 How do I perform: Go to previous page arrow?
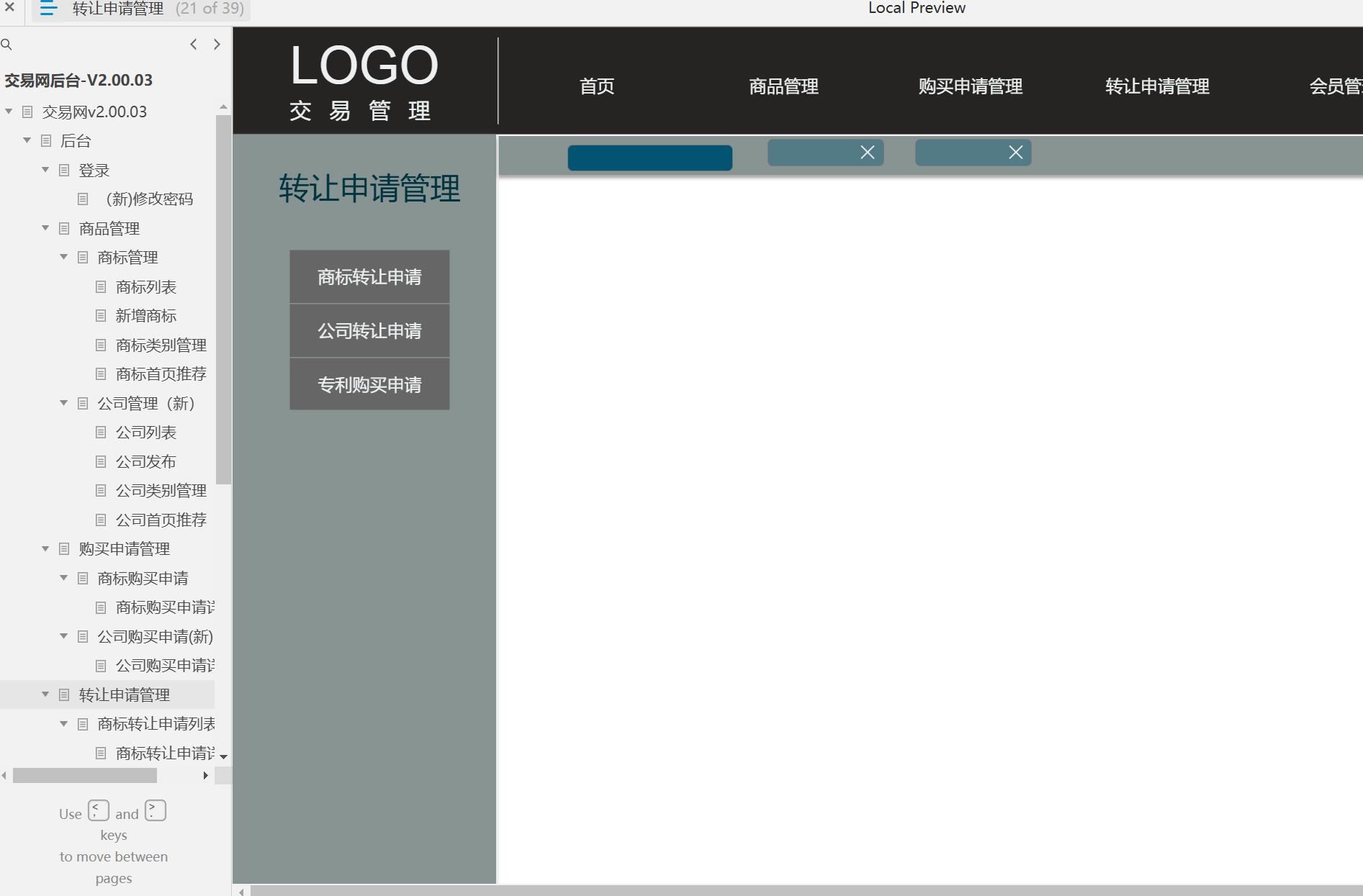[x=193, y=45]
